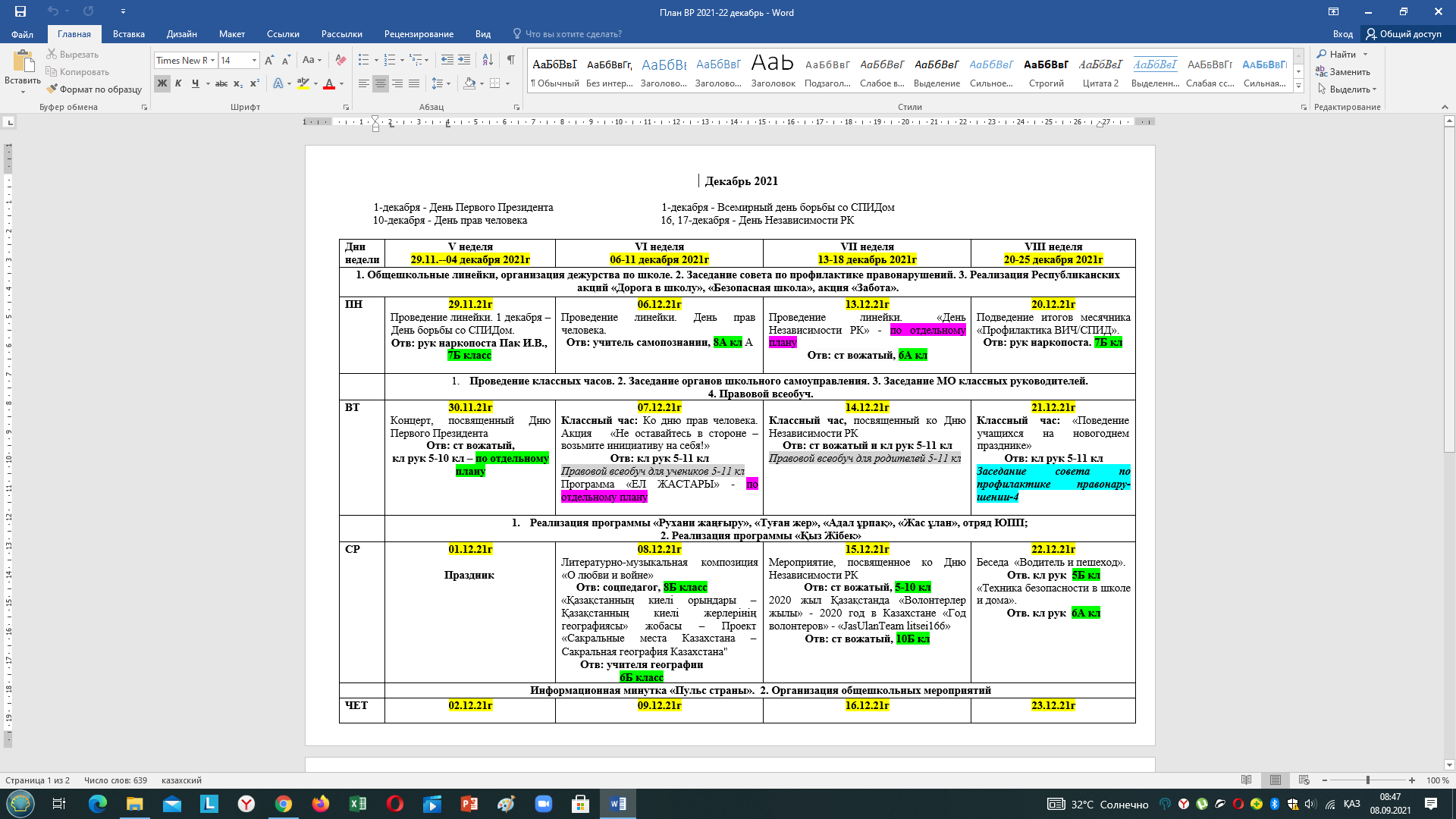
Task: Toggle bold formatting (Ж) button
Action: [162, 83]
